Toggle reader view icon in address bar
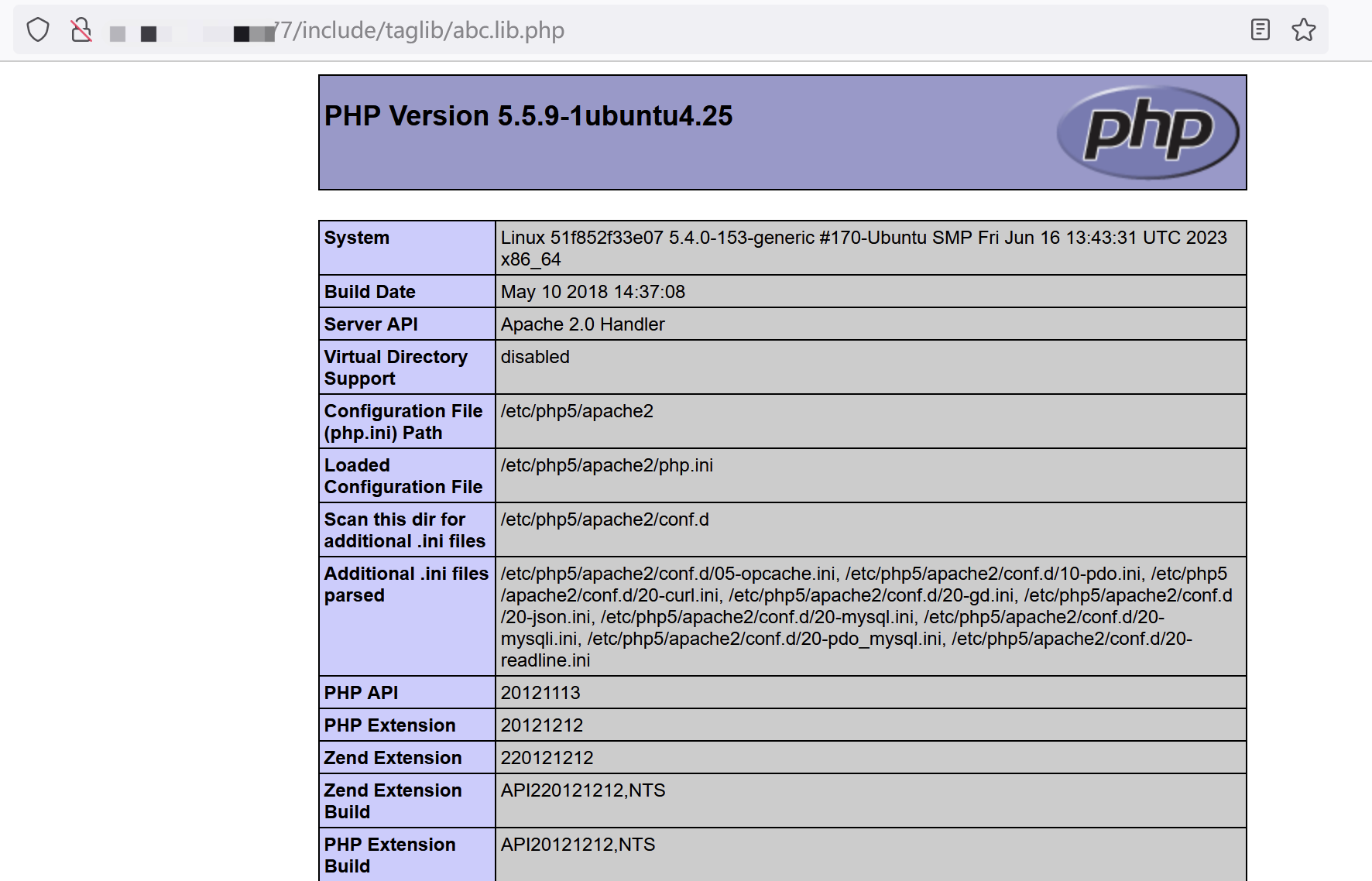Screen dimensions: 1372x881 tap(1260, 30)
